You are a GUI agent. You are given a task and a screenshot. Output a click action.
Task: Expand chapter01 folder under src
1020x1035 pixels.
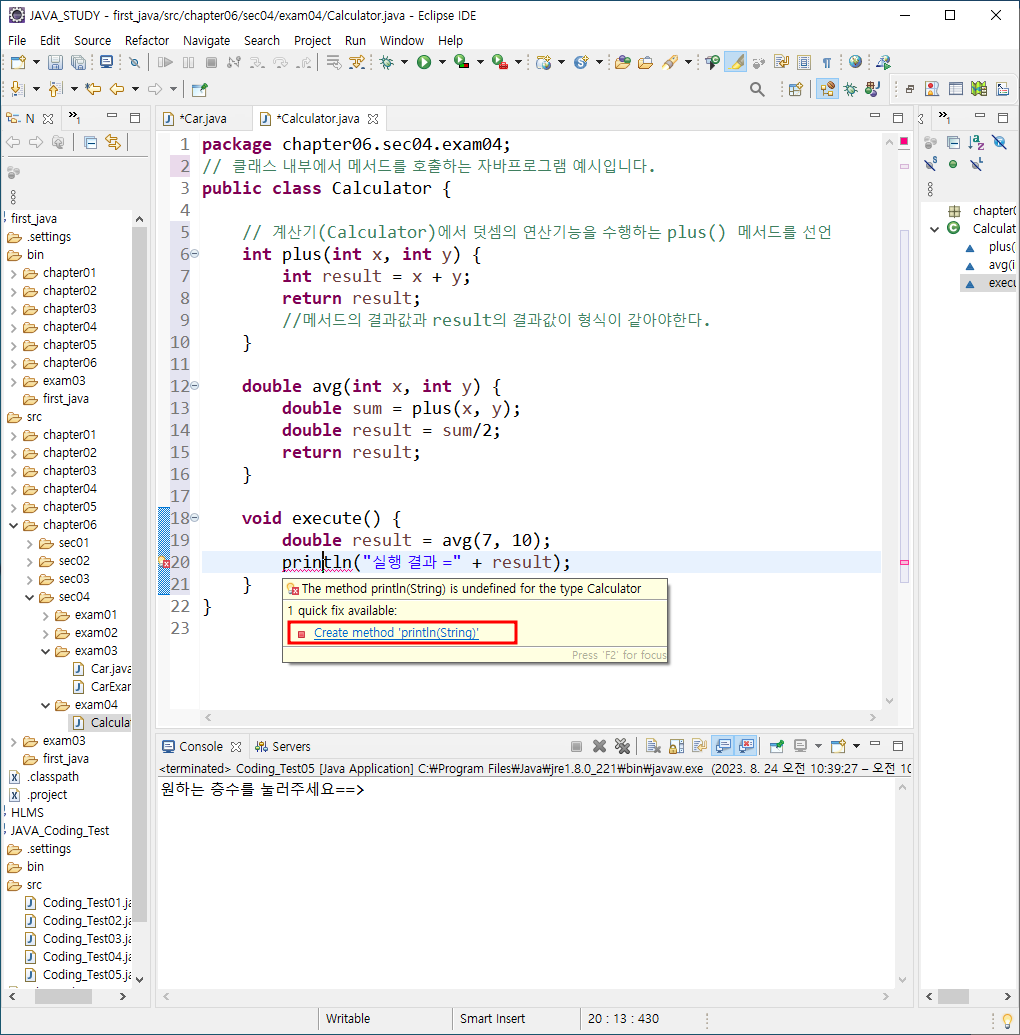14,435
